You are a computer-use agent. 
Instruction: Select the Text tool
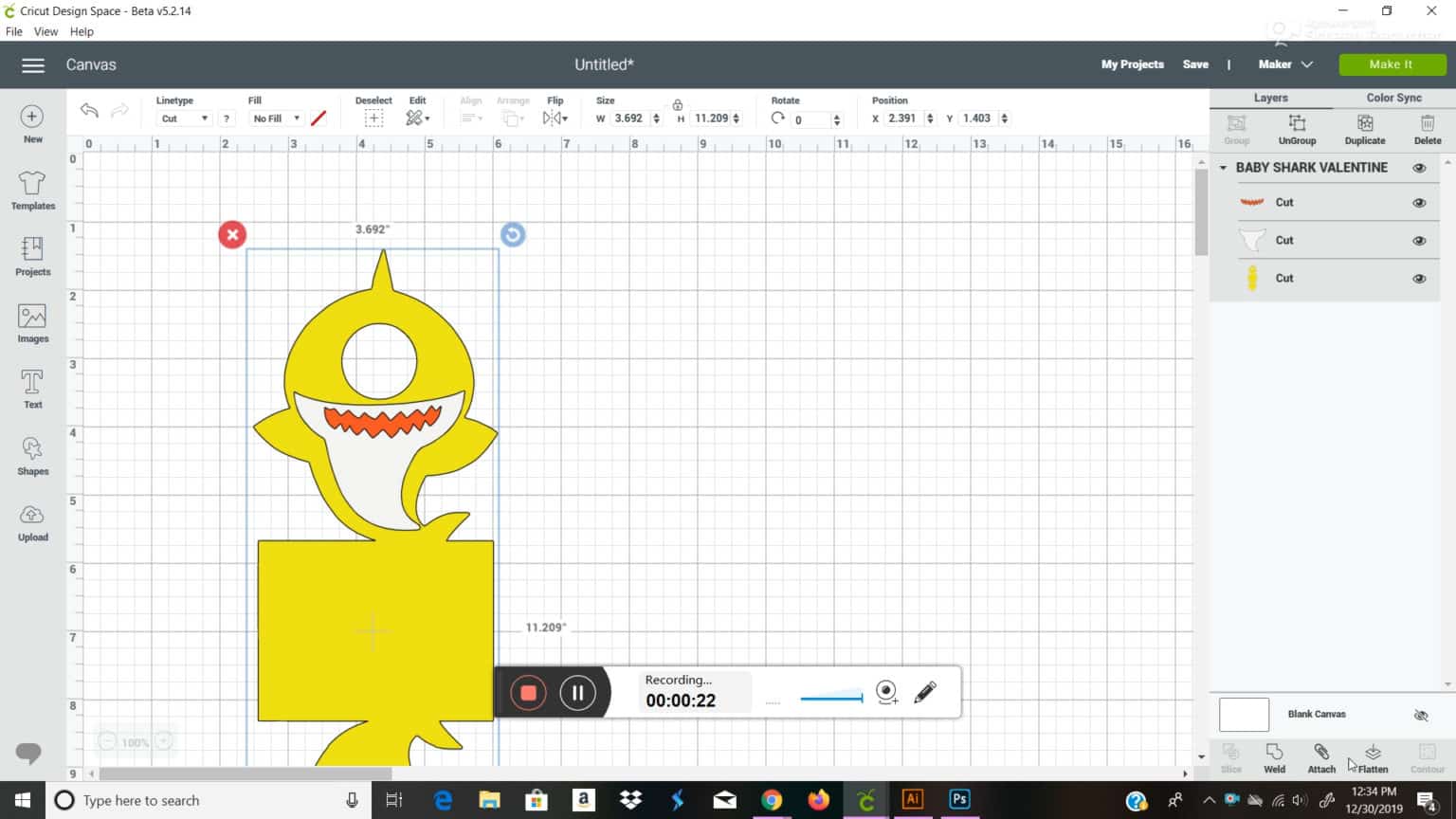coord(32,390)
